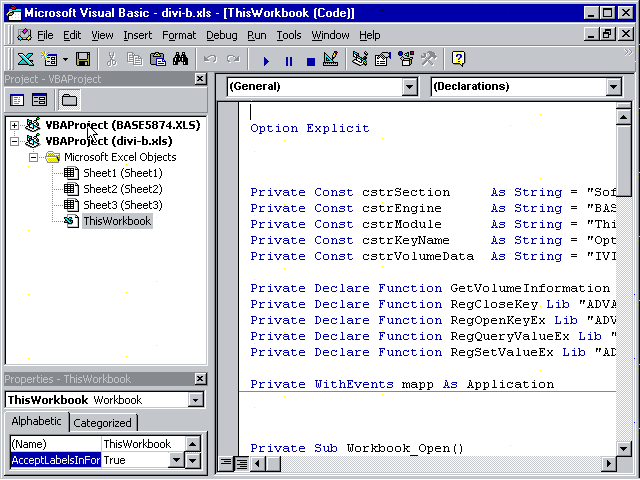640x480 pixels.
Task: Run the macro with the play icon
Action: point(266,61)
